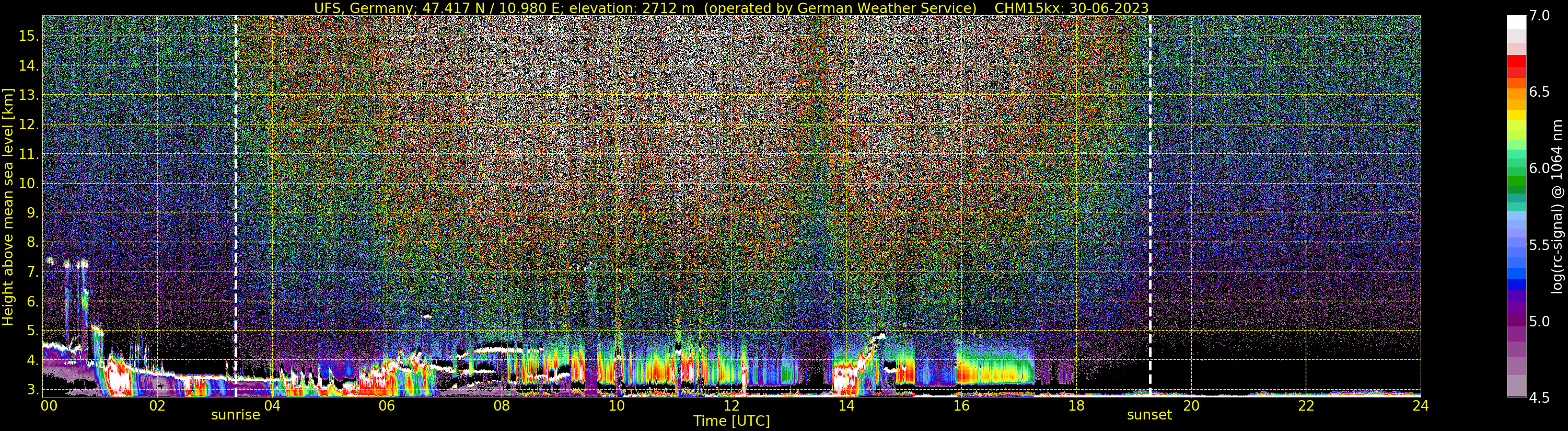Click the height axis tick '15.'
The image size is (1568, 431).
click(x=29, y=36)
